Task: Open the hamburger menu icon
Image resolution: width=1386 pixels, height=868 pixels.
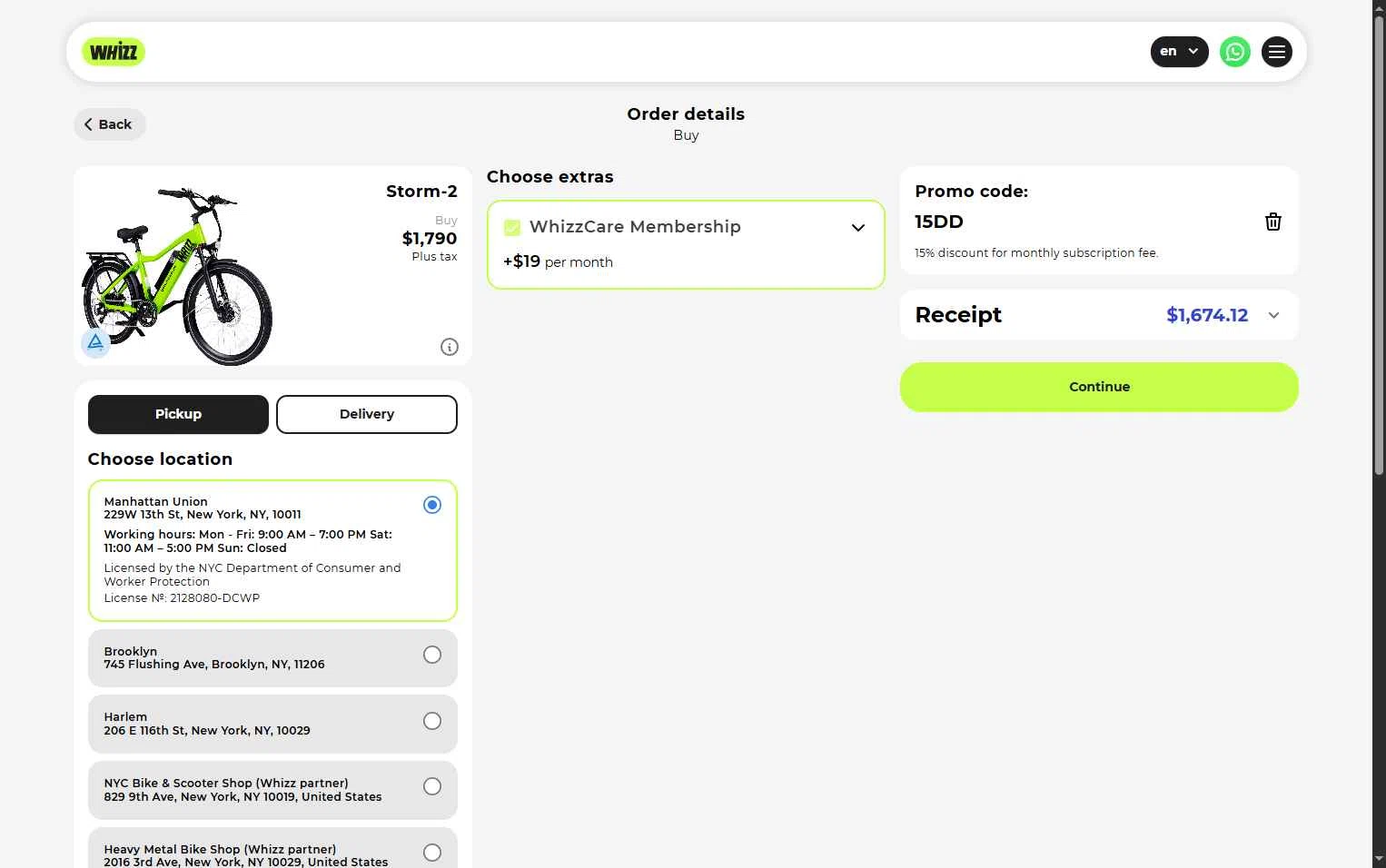Action: click(1276, 52)
